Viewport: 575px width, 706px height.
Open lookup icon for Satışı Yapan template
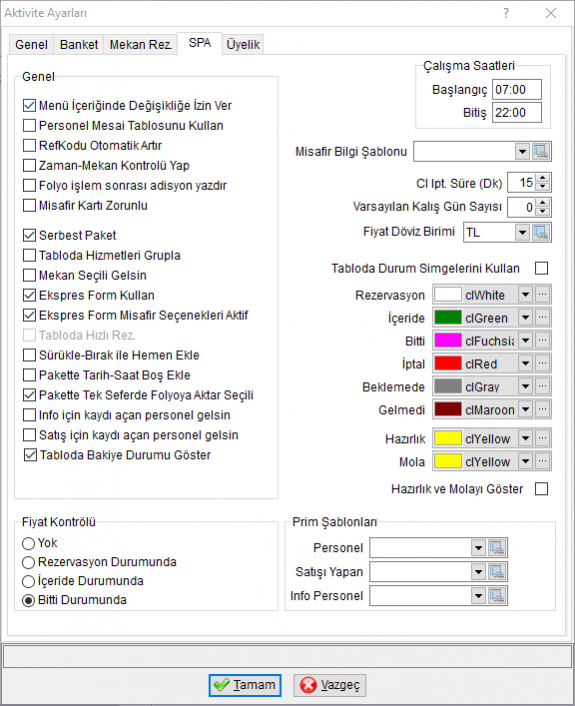point(497,572)
